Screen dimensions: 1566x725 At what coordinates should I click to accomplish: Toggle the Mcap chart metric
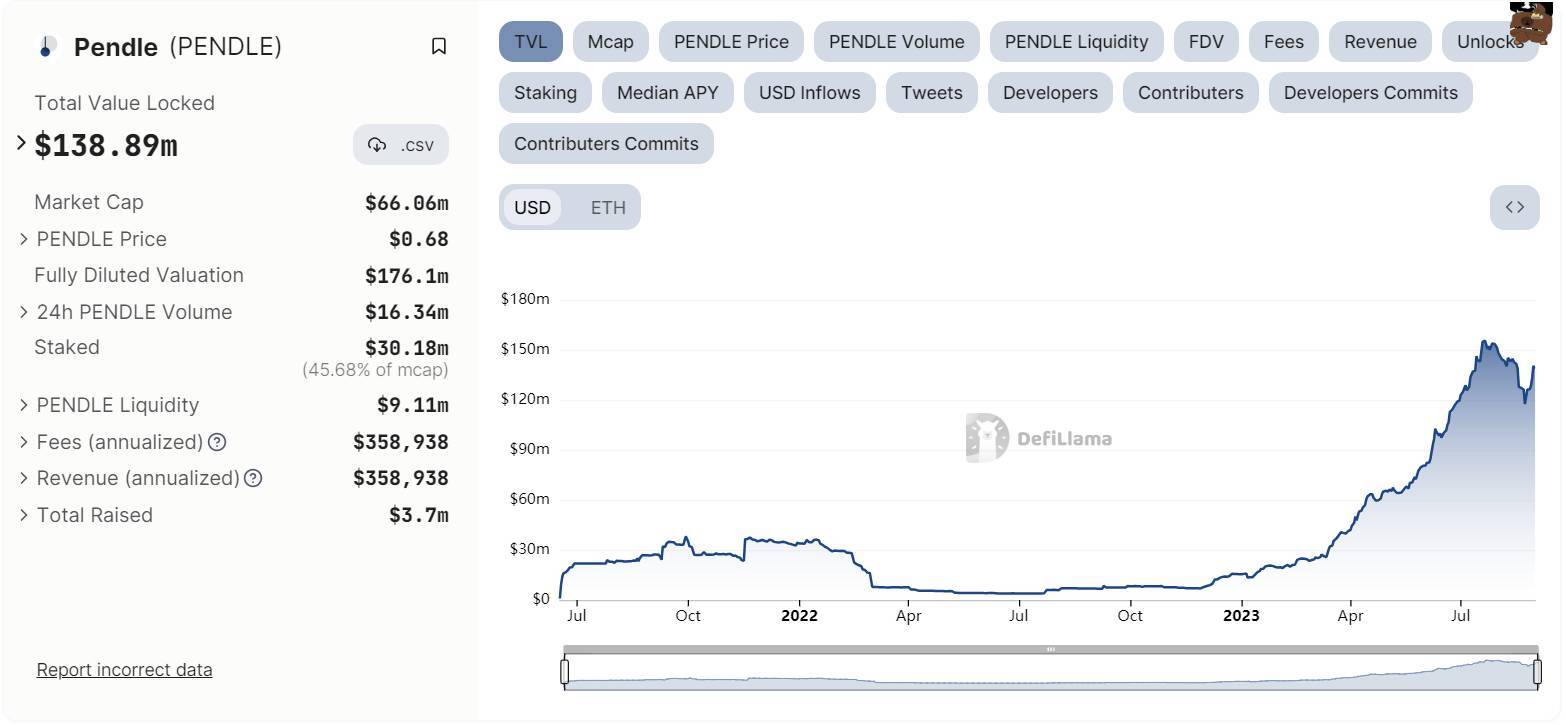pos(610,42)
